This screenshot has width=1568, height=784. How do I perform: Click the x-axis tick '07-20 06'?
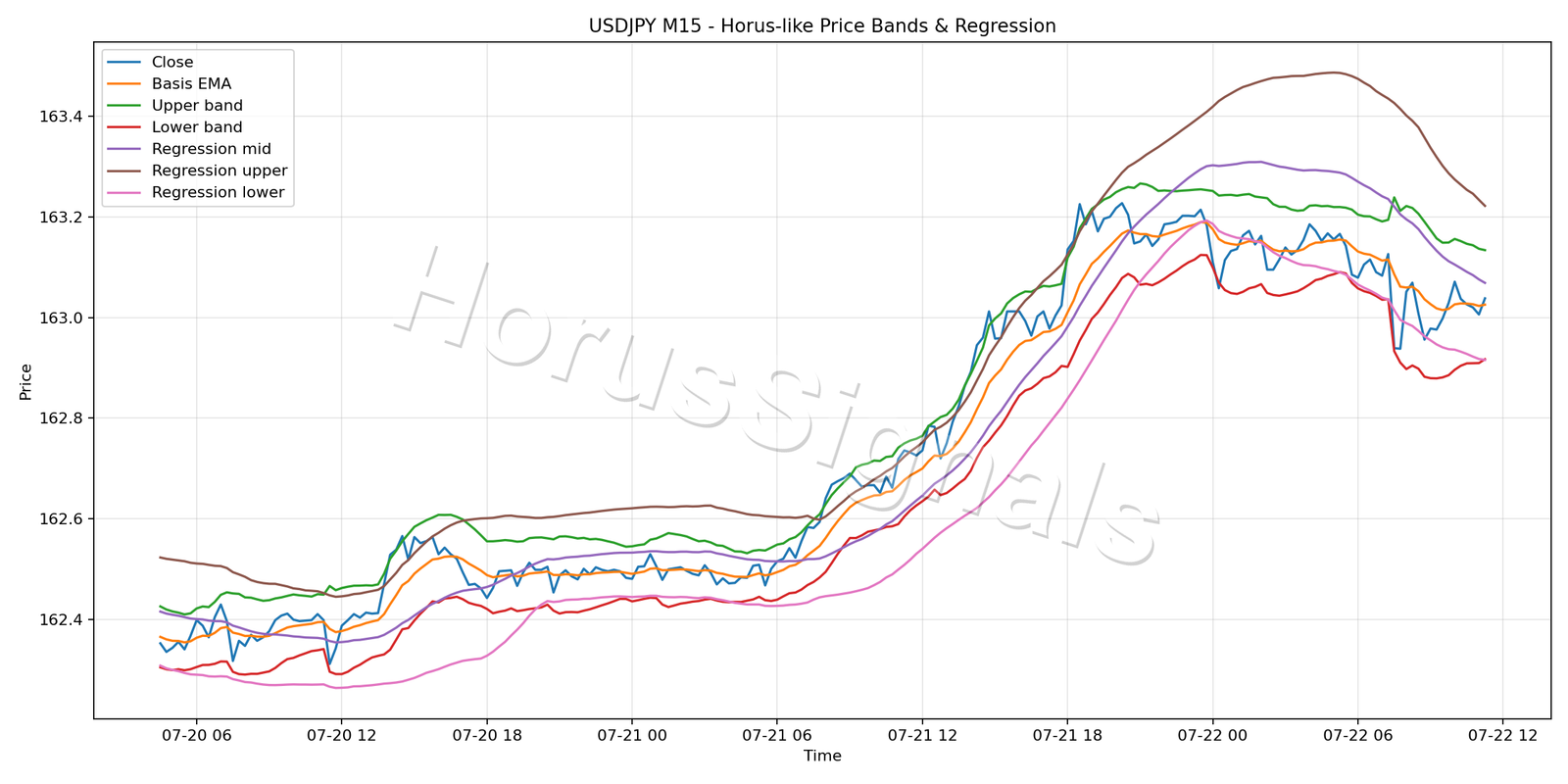tap(196, 735)
